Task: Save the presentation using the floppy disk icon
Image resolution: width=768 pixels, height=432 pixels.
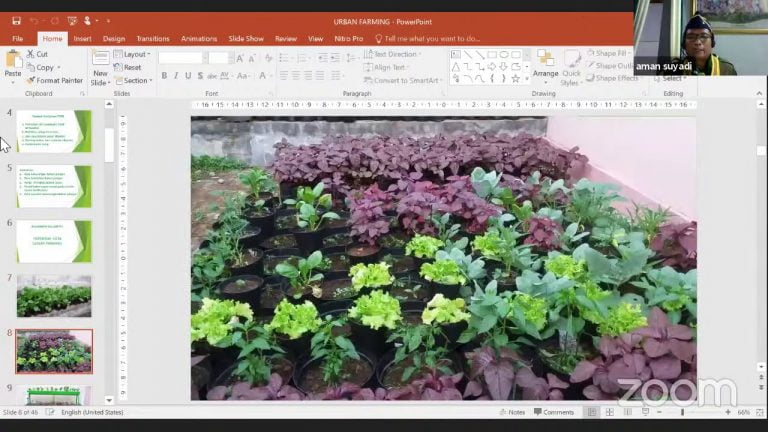Action: (x=16, y=21)
